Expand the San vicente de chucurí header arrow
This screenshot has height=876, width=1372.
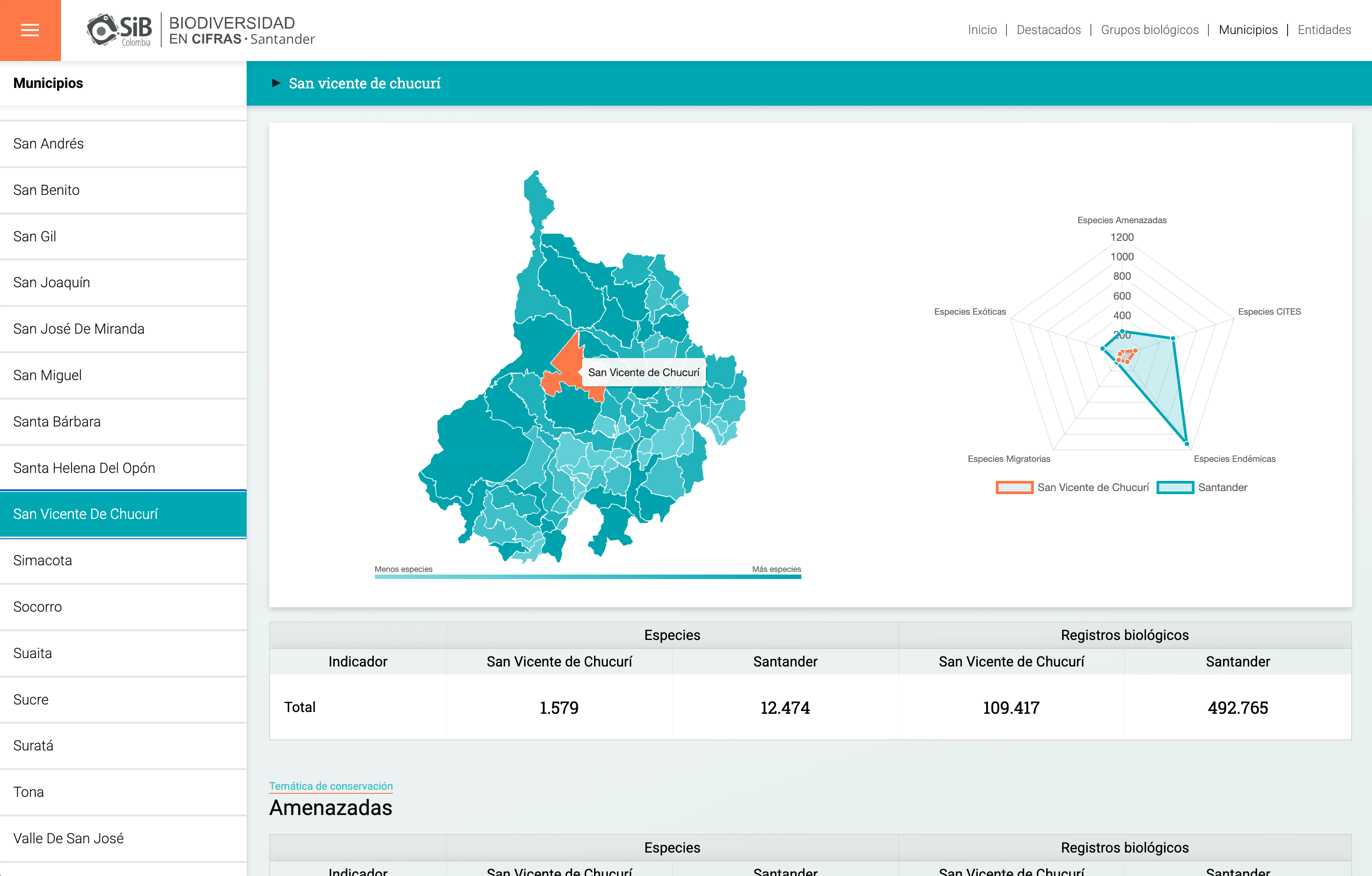[x=276, y=83]
